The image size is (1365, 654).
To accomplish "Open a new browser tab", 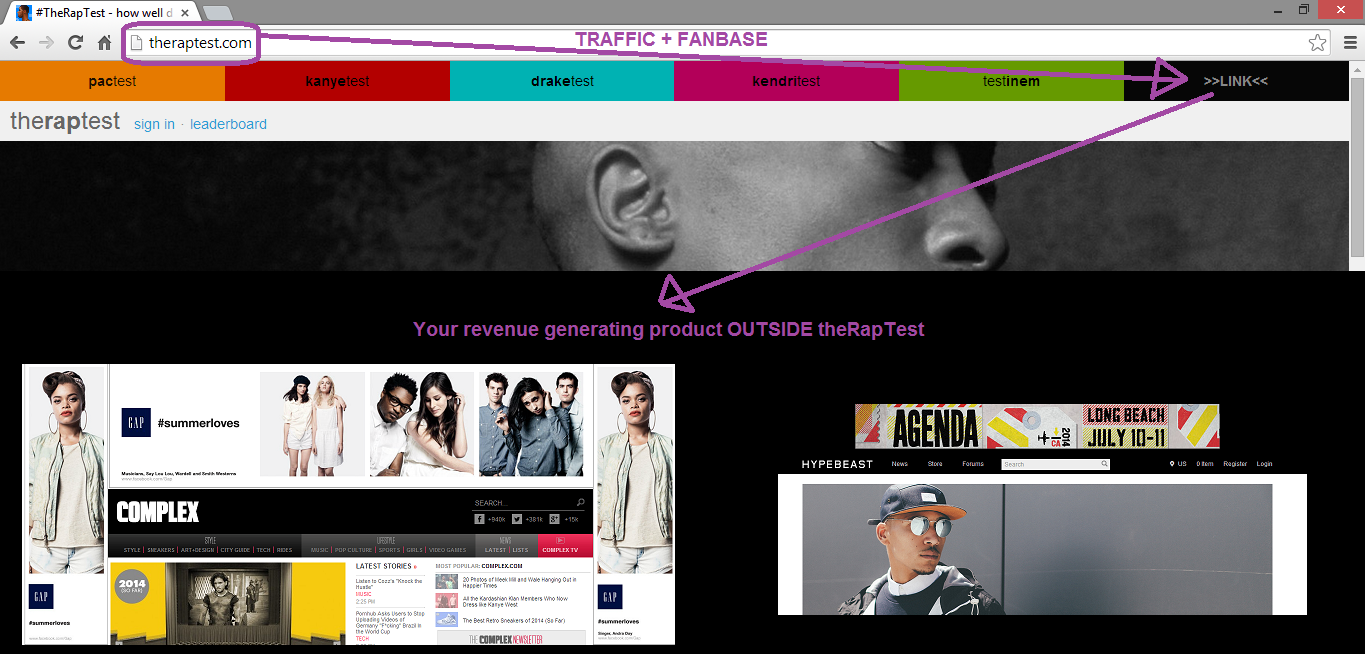I will [218, 14].
